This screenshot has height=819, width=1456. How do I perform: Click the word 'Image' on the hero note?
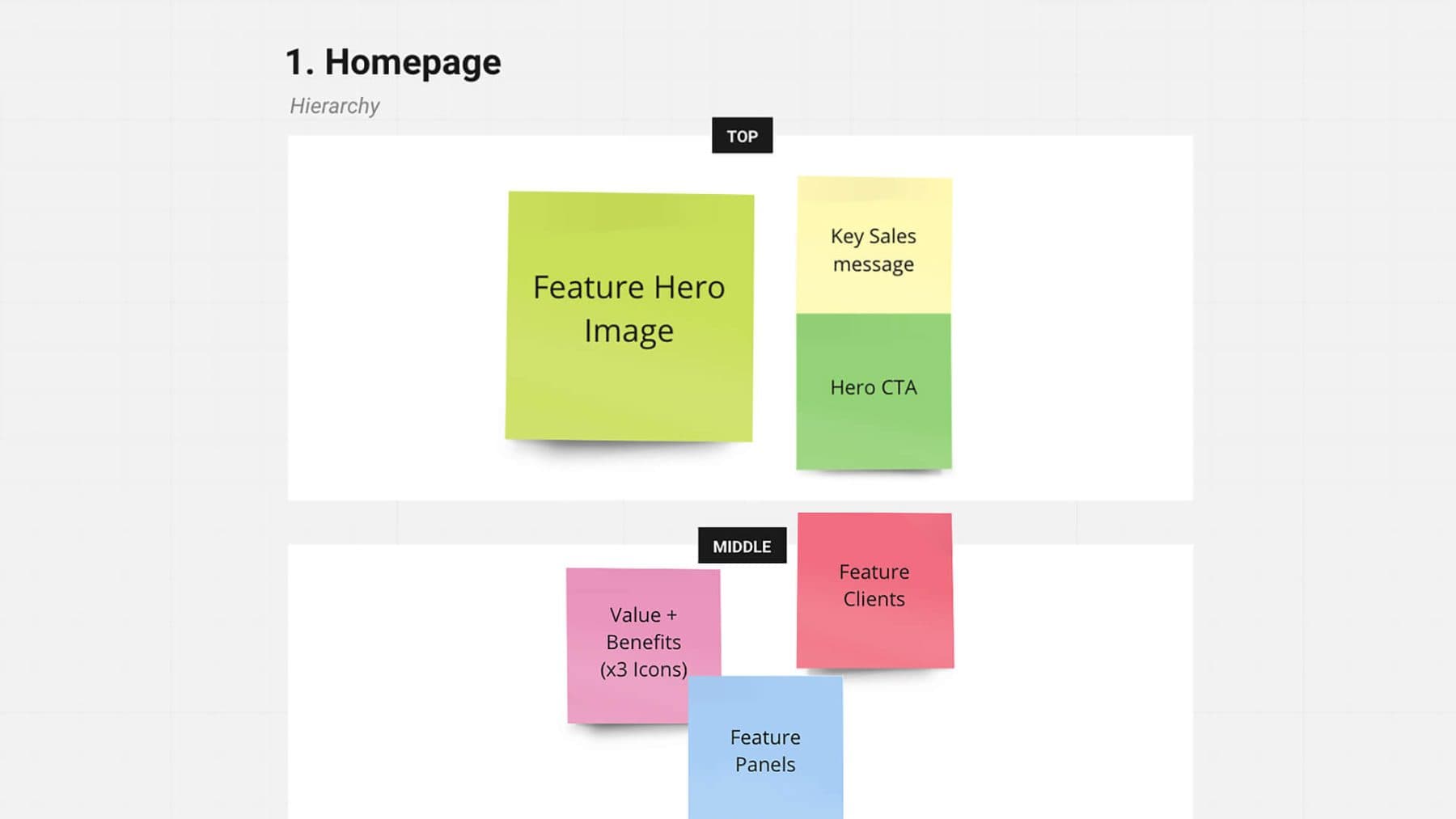(x=629, y=331)
